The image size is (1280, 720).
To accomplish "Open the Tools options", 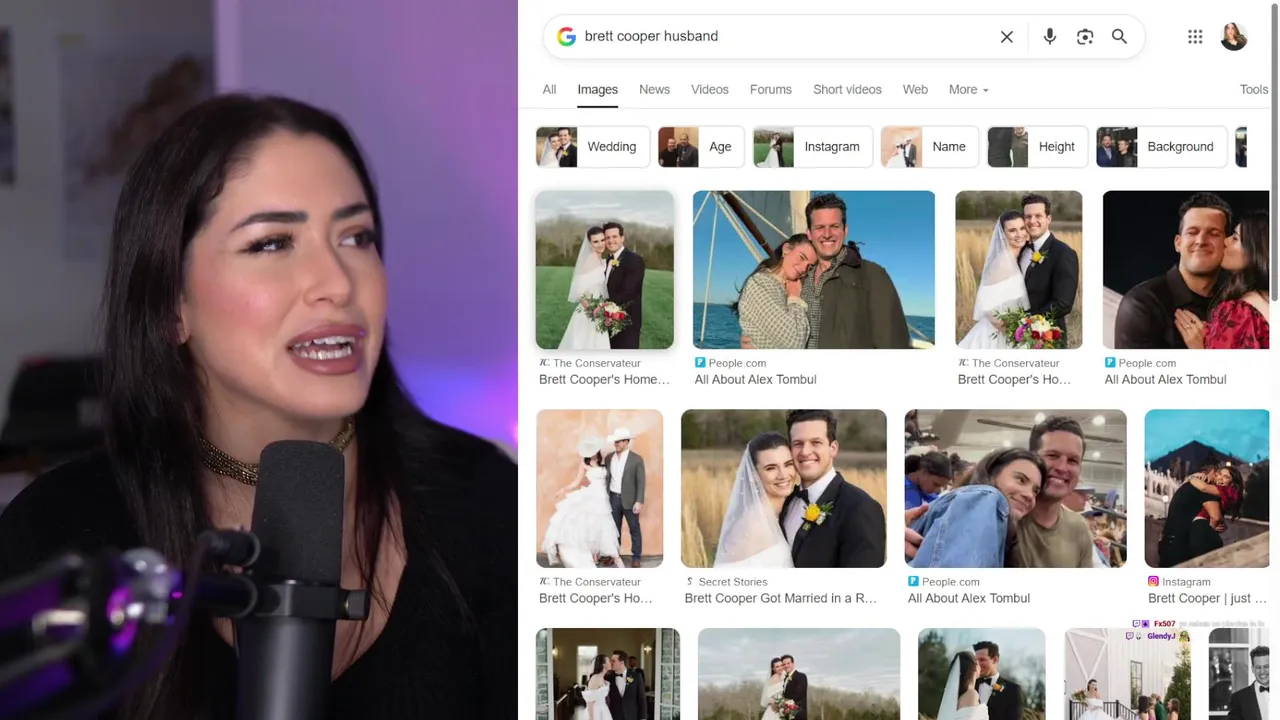I will (1253, 90).
